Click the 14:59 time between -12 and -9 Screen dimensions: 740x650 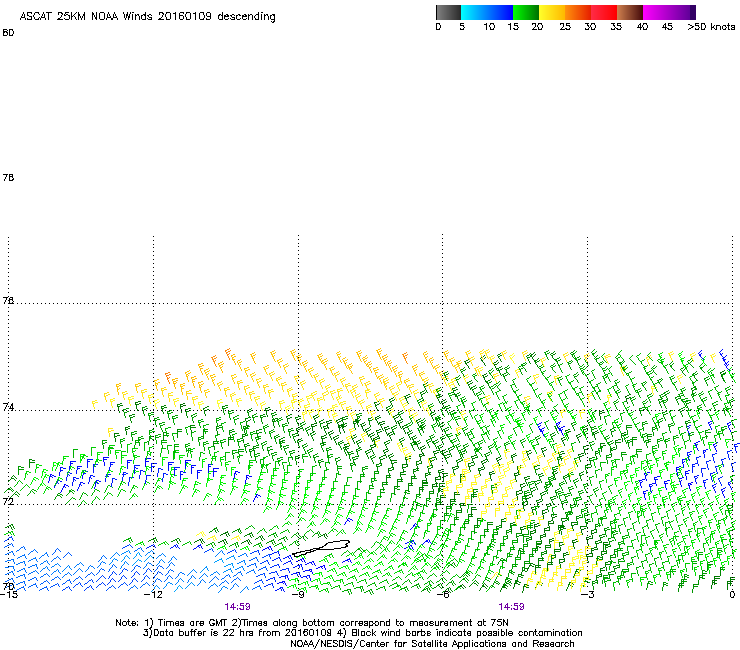pos(237,607)
